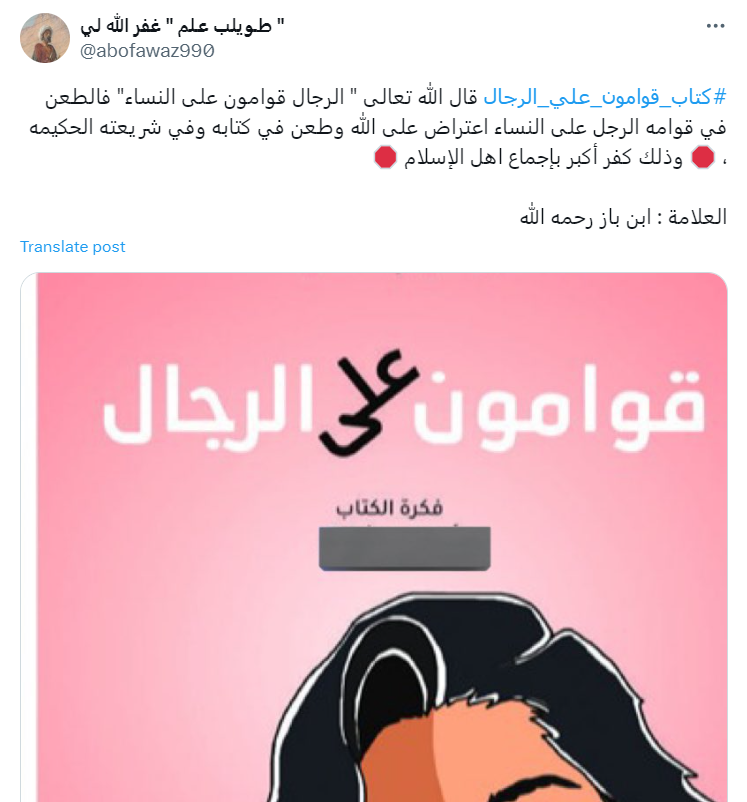This screenshot has width=747, height=802.
Task: Click the white قوامون title word on the cover
Action: point(560,409)
